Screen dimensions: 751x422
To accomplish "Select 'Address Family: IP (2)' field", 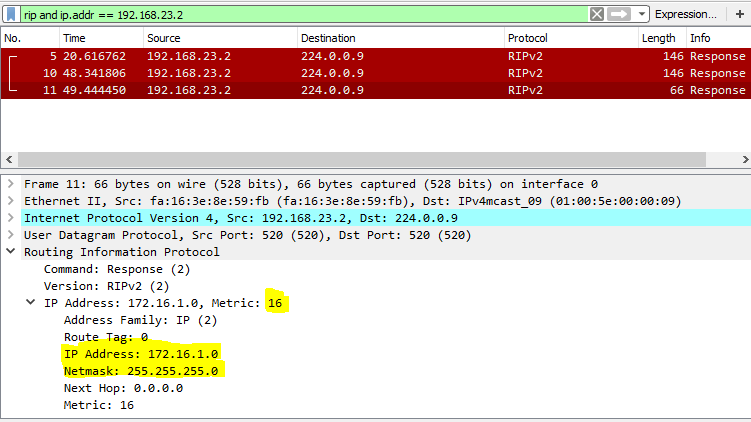I will (x=140, y=320).
